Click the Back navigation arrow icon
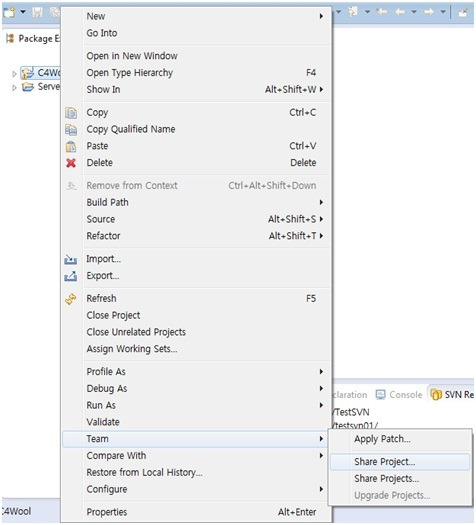The image size is (476, 525). click(400, 12)
